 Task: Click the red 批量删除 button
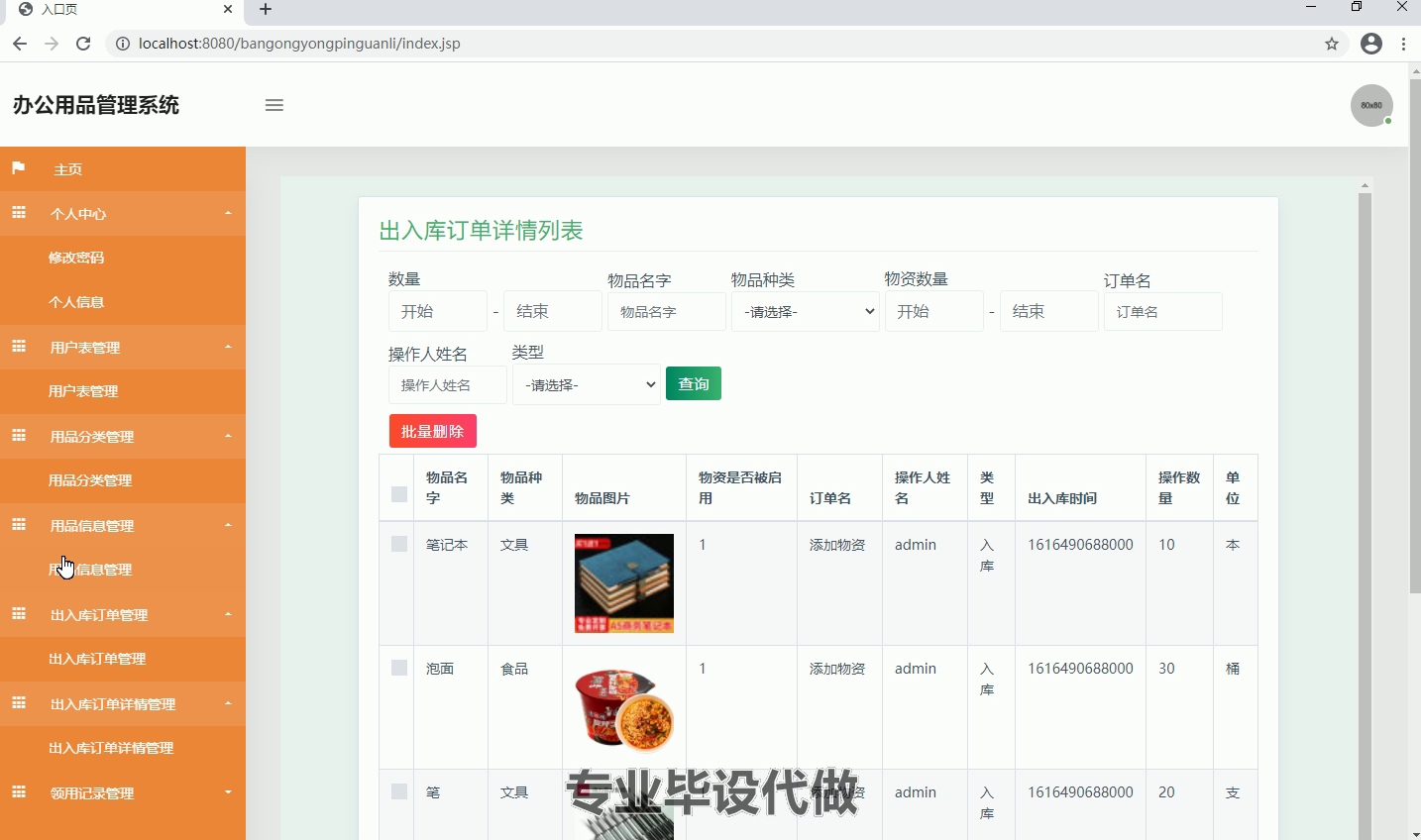point(433,431)
